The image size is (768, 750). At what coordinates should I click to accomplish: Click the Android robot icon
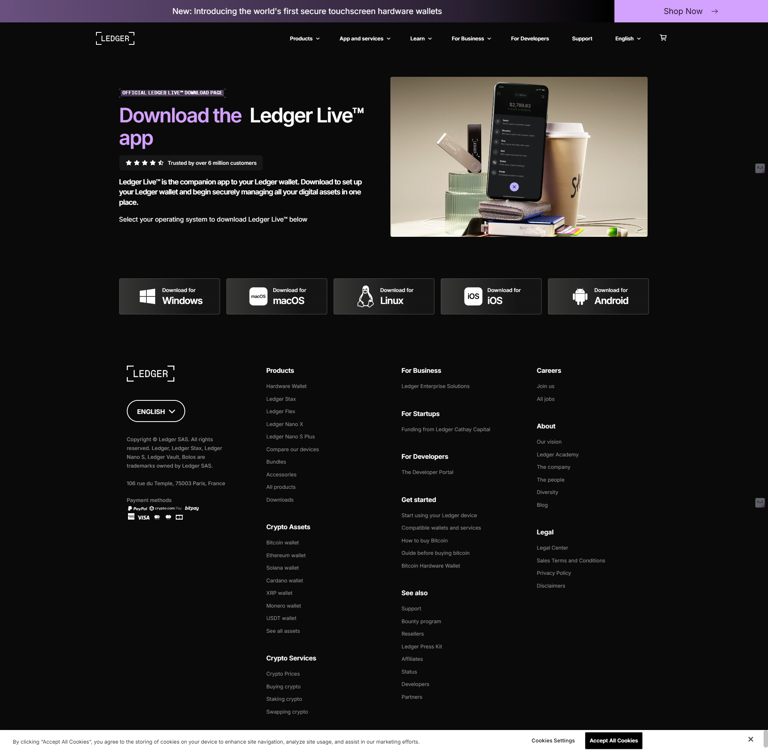[x=580, y=296]
